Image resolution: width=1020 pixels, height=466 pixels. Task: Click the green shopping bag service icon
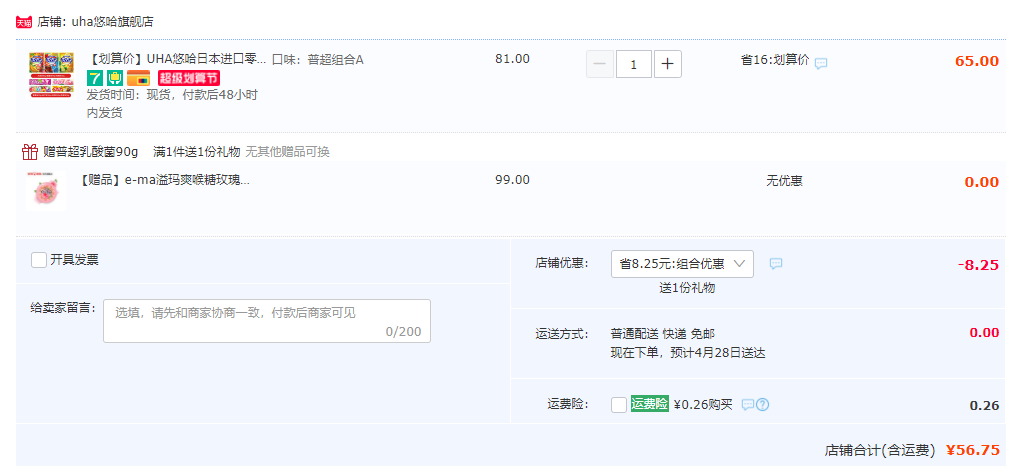click(x=115, y=78)
